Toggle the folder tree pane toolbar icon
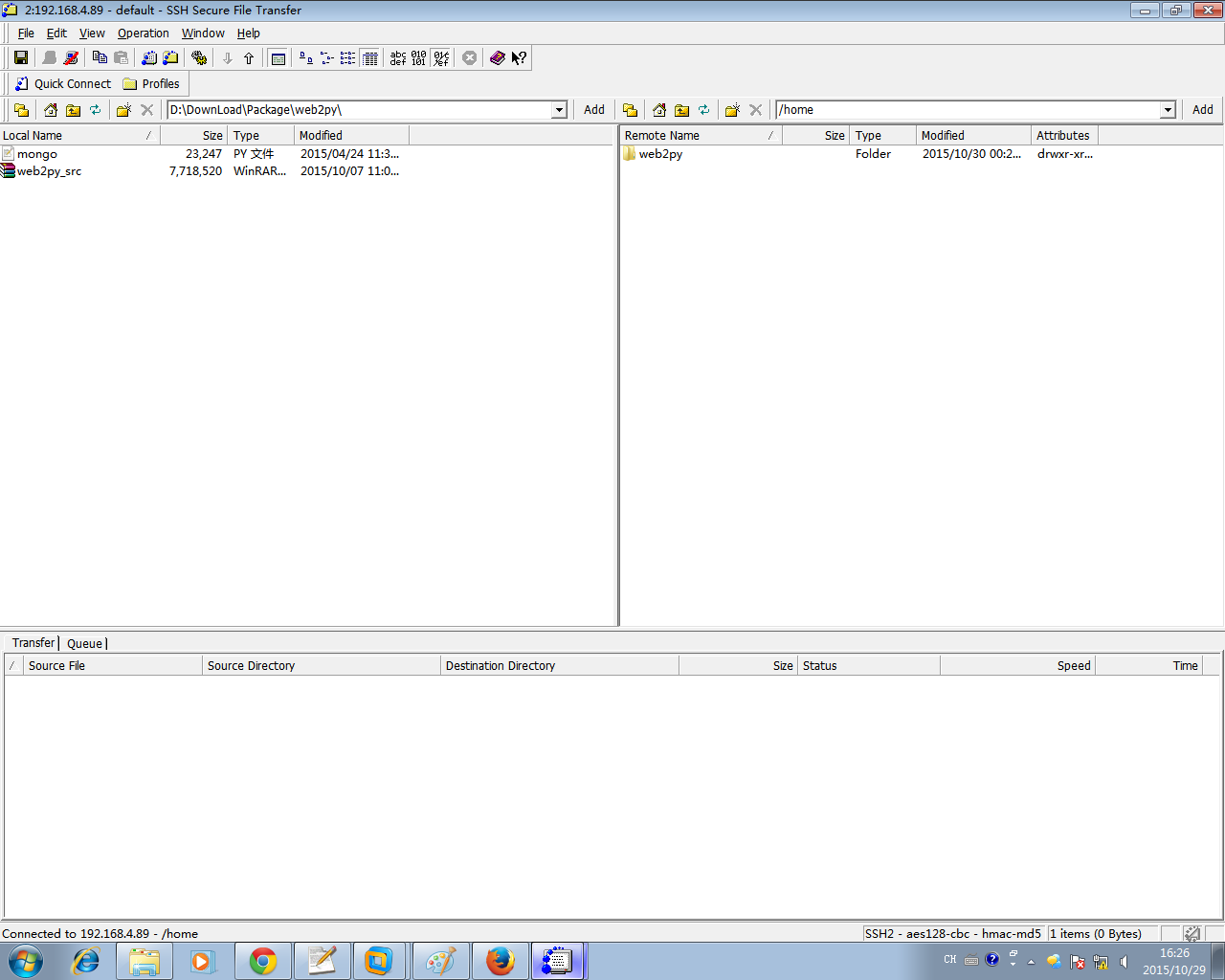The width and height of the screenshot is (1225, 980). tap(278, 58)
